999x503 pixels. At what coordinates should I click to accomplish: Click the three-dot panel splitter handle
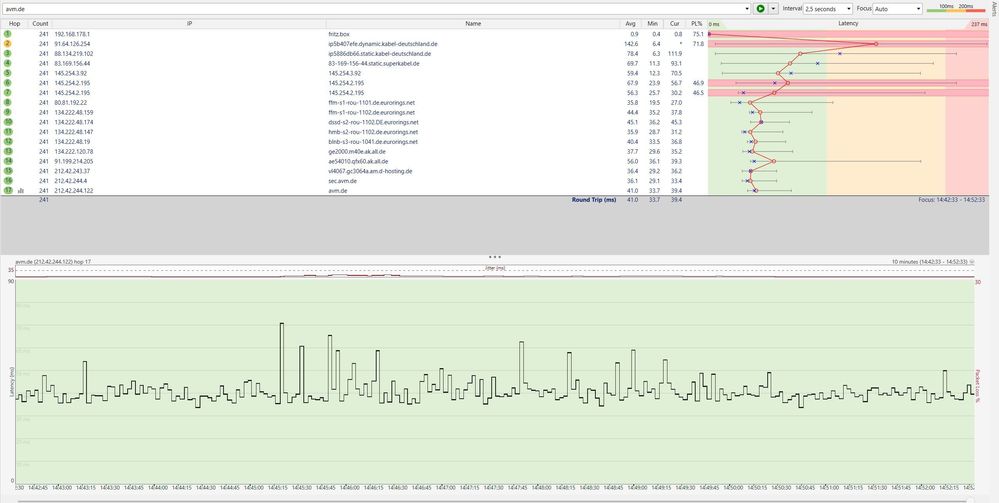[x=494, y=257]
